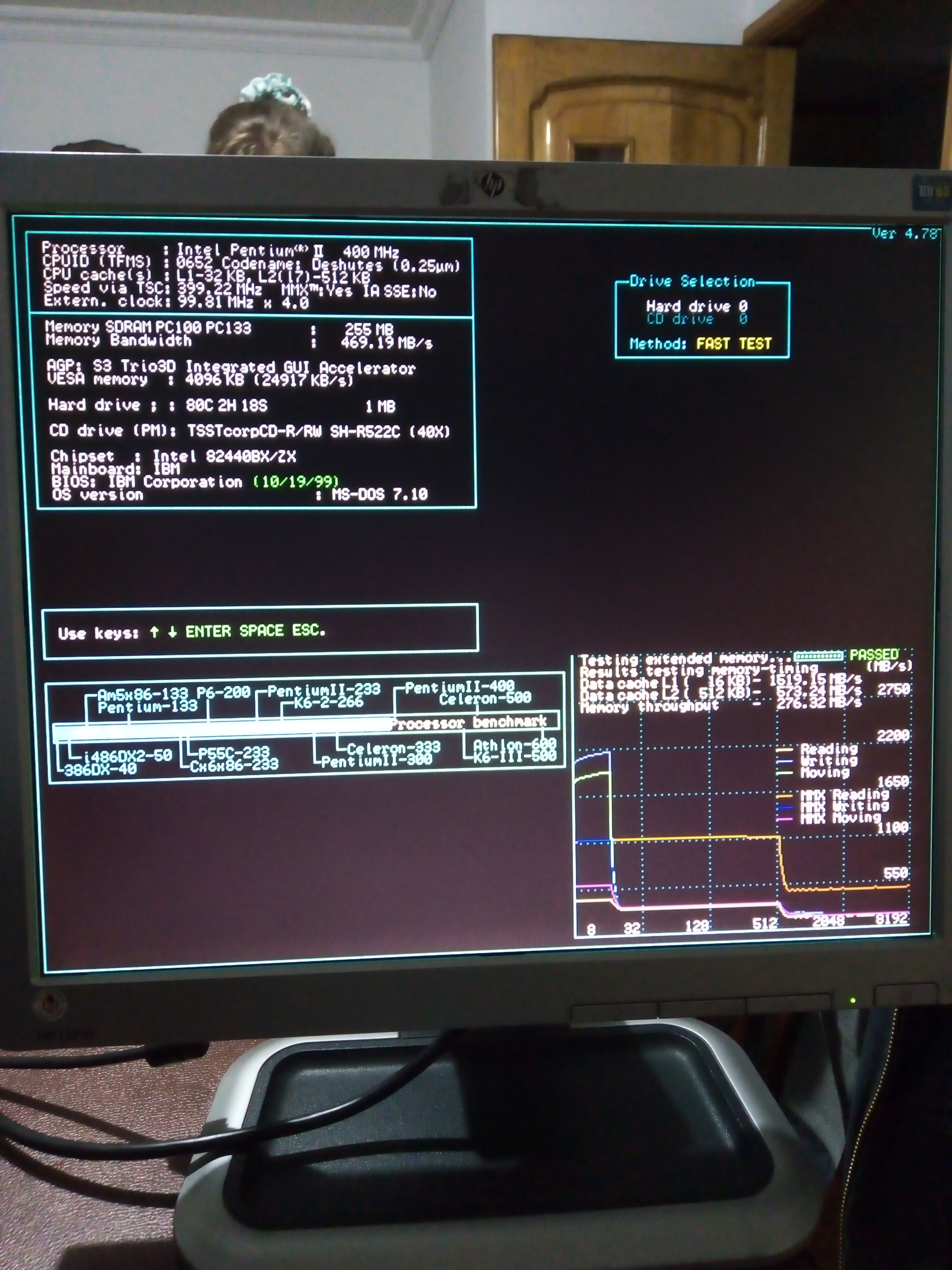This screenshot has width=952, height=1270.
Task: Click the 'MMX Writing' blue legend line
Action: 784,808
